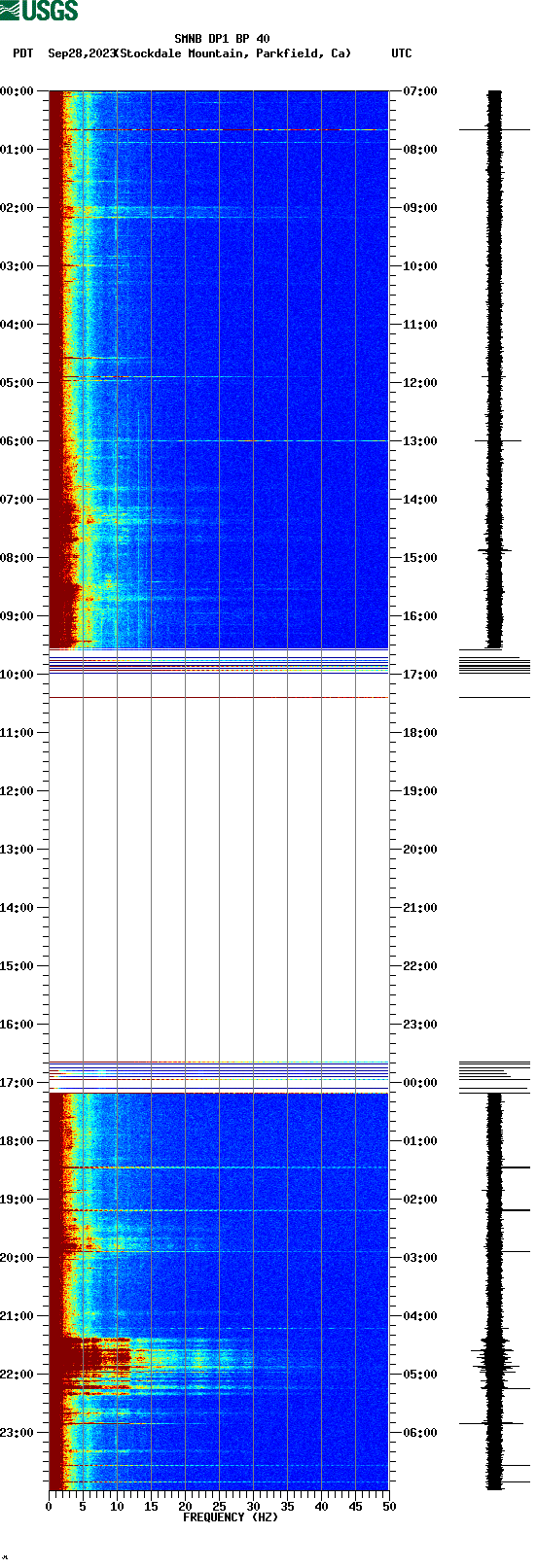Click the PDT time label 04:00
The image size is (537, 1568).
(x=18, y=325)
